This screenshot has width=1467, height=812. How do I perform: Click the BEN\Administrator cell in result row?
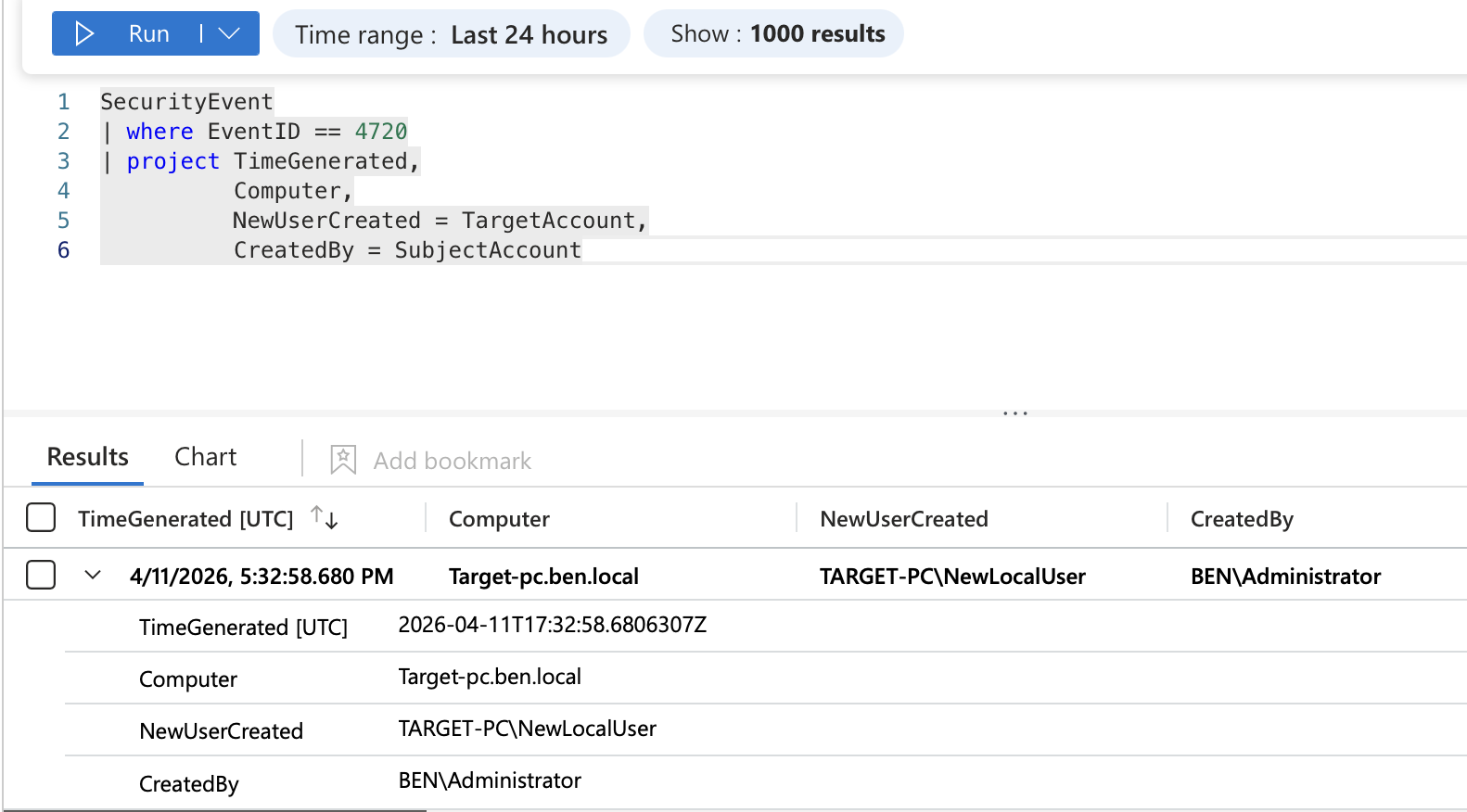click(1285, 577)
